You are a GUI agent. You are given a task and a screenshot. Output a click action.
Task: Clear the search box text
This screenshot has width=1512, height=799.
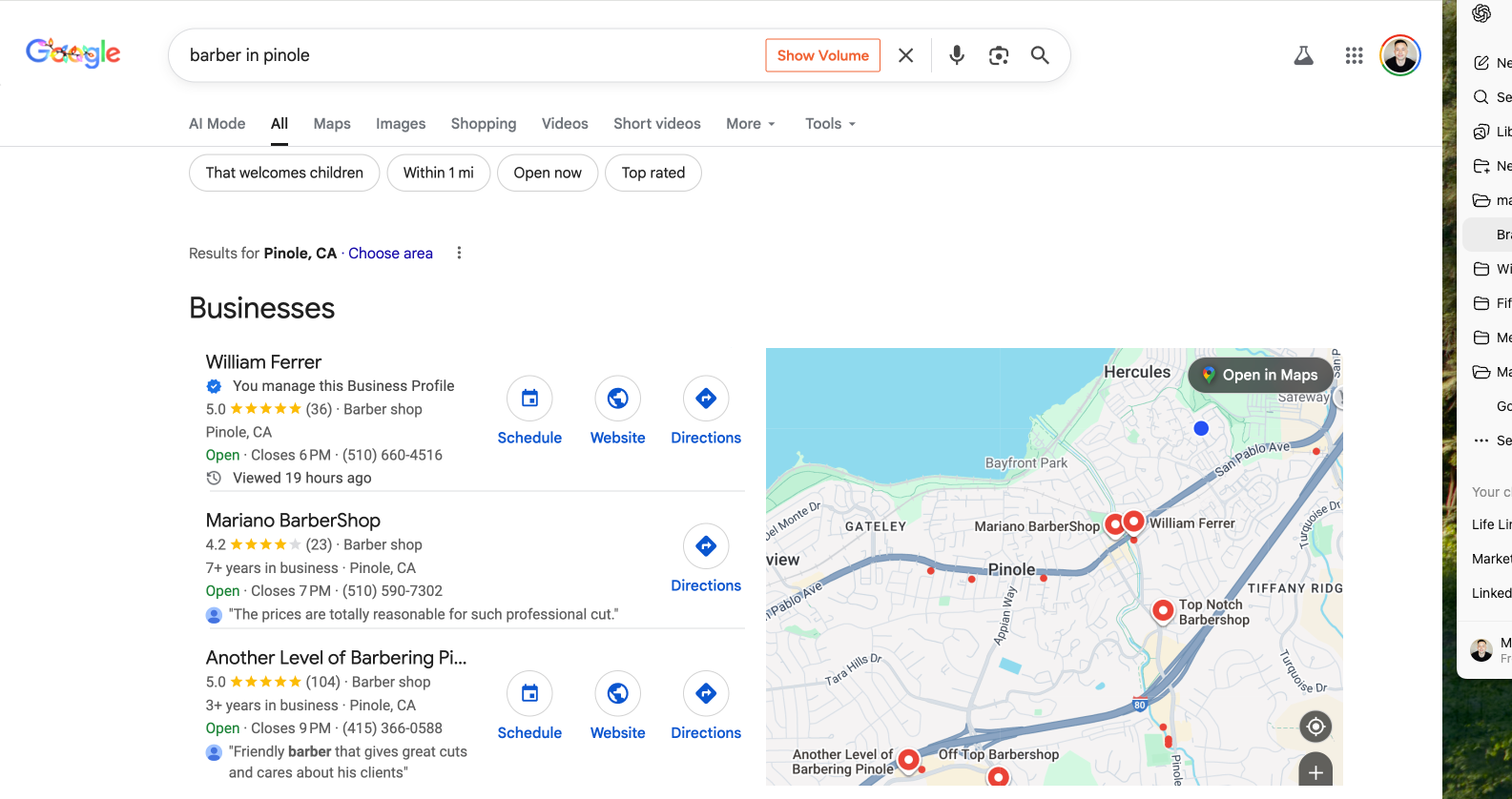click(x=905, y=55)
